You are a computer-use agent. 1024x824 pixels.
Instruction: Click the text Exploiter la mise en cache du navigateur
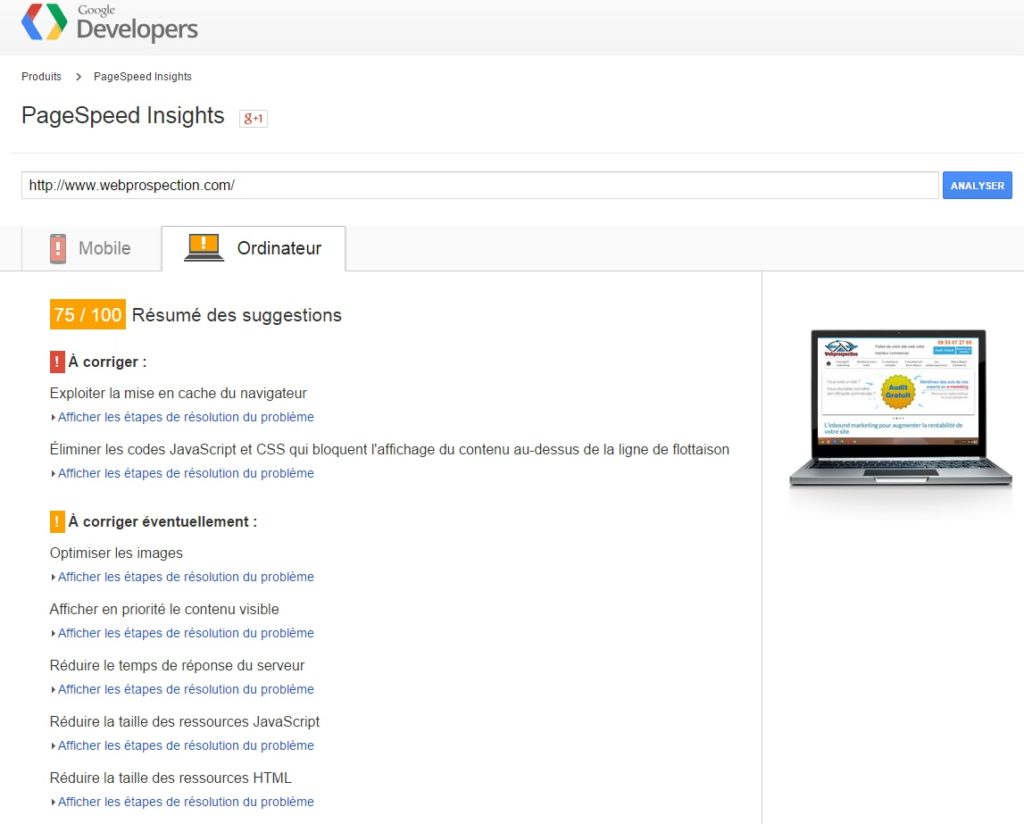pos(178,393)
